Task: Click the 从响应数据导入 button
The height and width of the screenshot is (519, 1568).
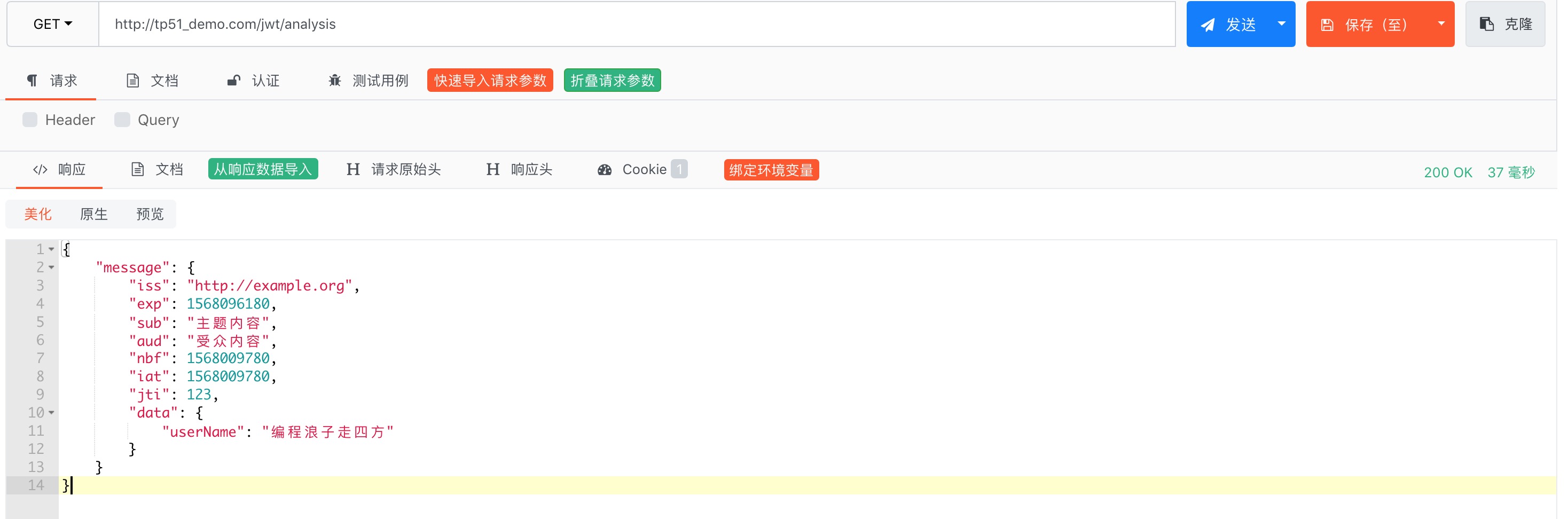Action: [263, 169]
